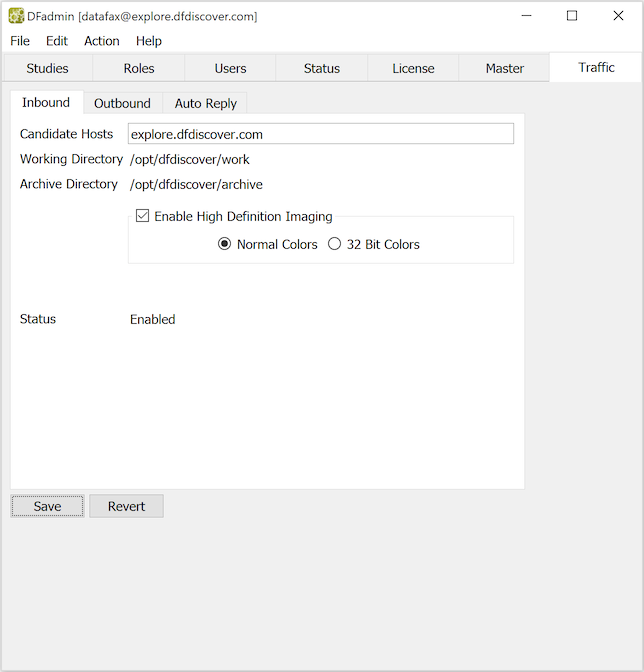The width and height of the screenshot is (644, 672).
Task: Select the Outbound sub-tab
Action: click(122, 103)
